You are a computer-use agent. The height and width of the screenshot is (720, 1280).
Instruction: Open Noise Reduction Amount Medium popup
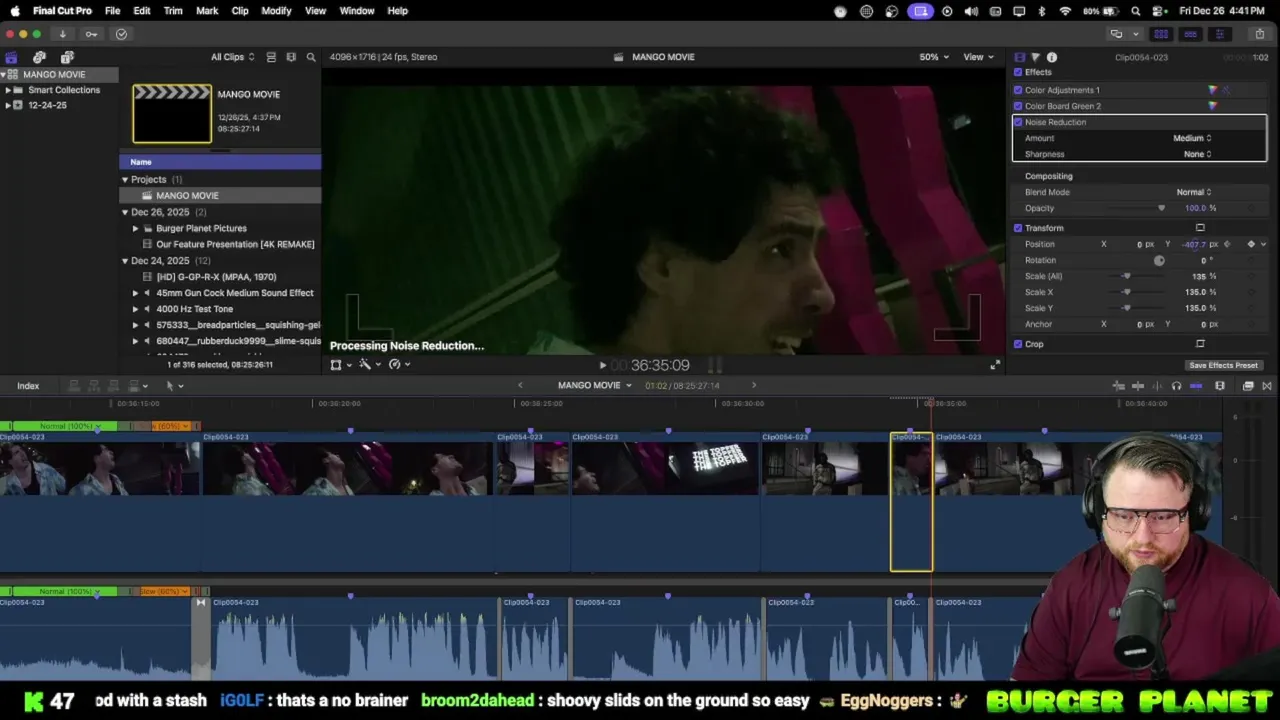click(1192, 138)
